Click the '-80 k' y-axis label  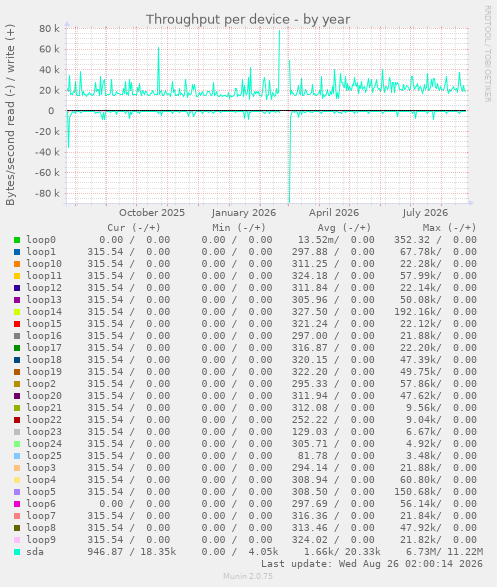tap(47, 194)
